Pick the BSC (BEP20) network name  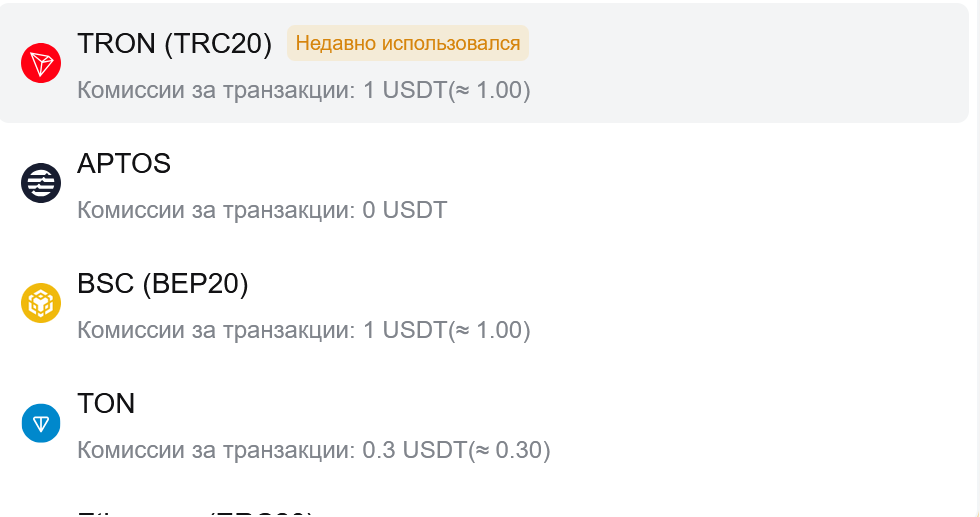pos(163,284)
